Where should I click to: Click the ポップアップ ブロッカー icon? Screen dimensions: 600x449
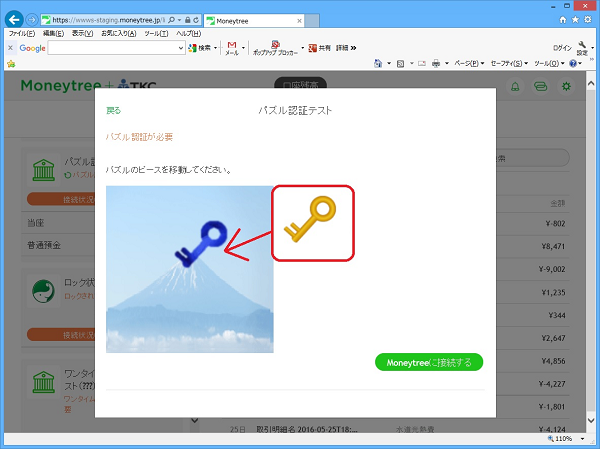[x=276, y=48]
